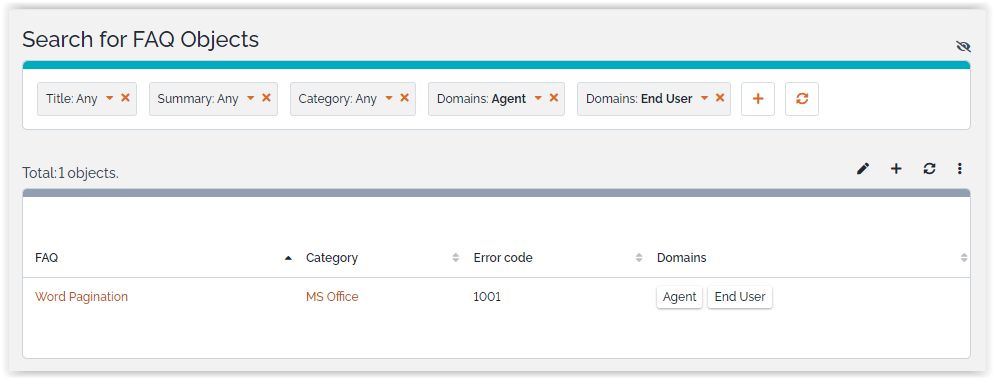Click the orange refresh filters button
The image size is (994, 379).
[802, 99]
